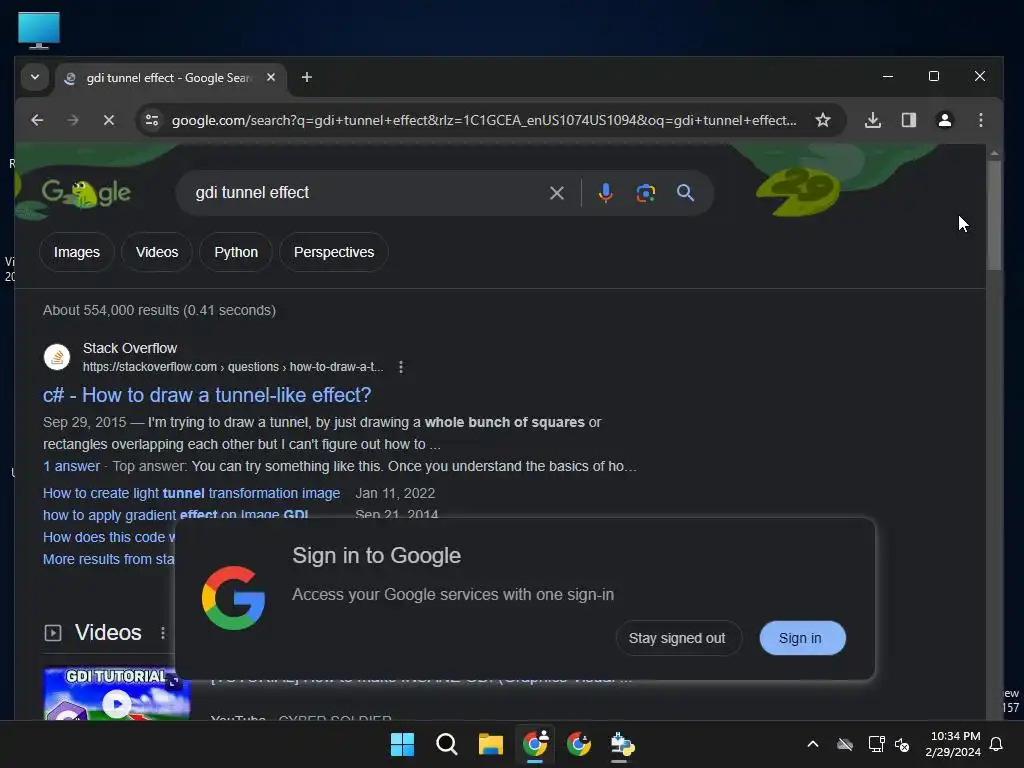Open Videos section options menu
Viewport: 1024px width, 768px height.
pos(163,633)
